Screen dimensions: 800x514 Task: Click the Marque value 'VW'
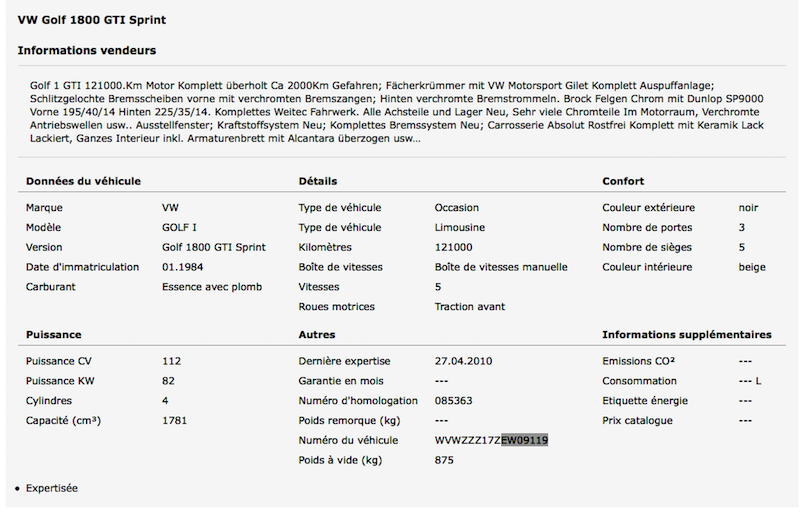pos(170,208)
